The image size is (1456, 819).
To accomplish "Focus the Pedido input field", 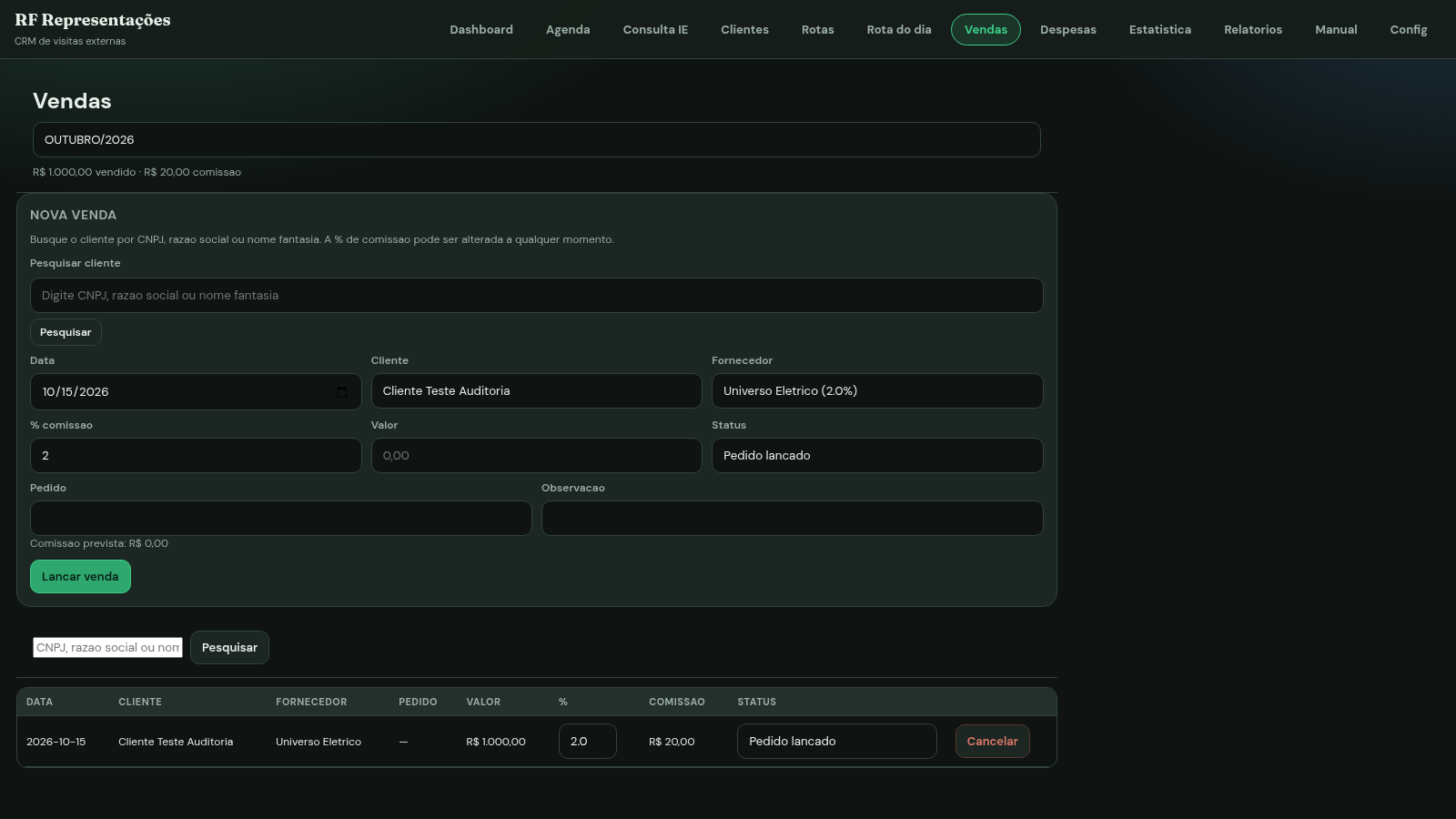I will click(281, 519).
